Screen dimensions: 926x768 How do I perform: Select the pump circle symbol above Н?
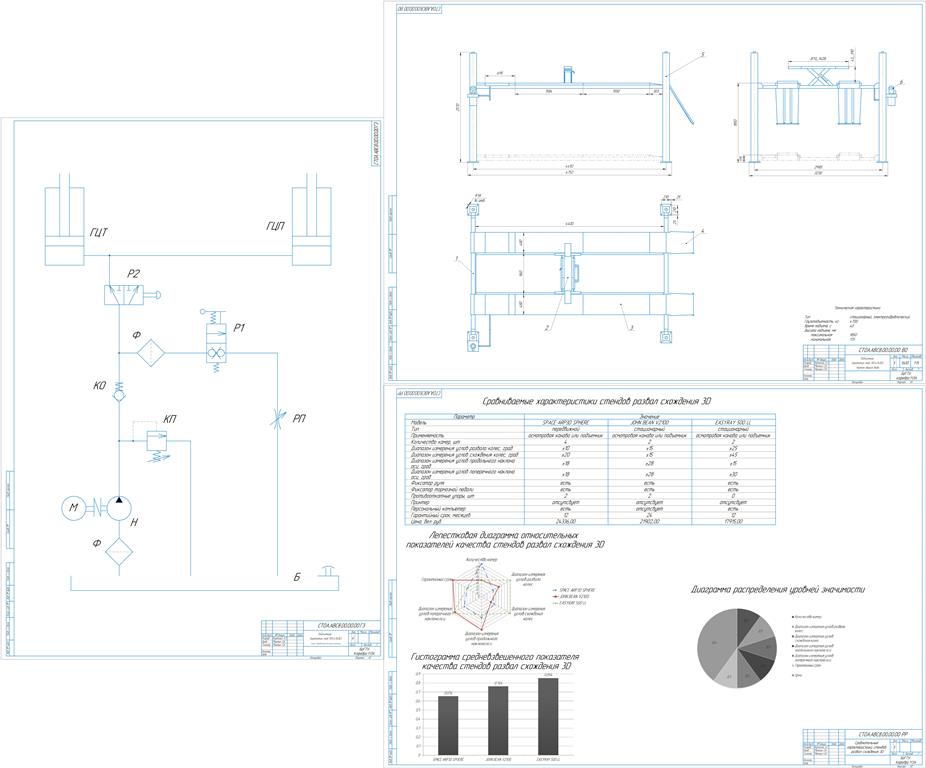point(119,508)
